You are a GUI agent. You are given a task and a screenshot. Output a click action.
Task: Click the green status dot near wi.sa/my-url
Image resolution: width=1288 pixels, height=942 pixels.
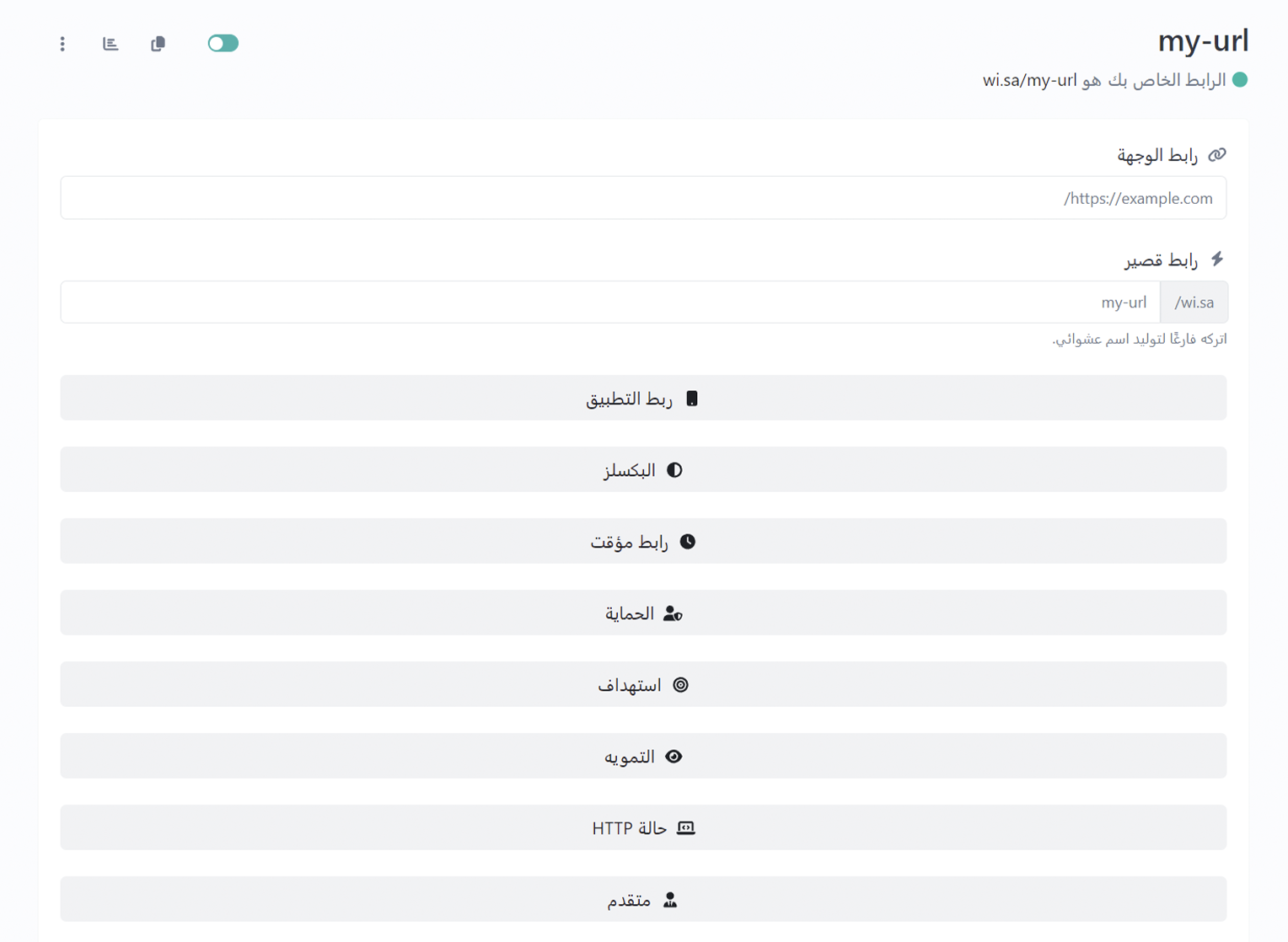(1240, 80)
